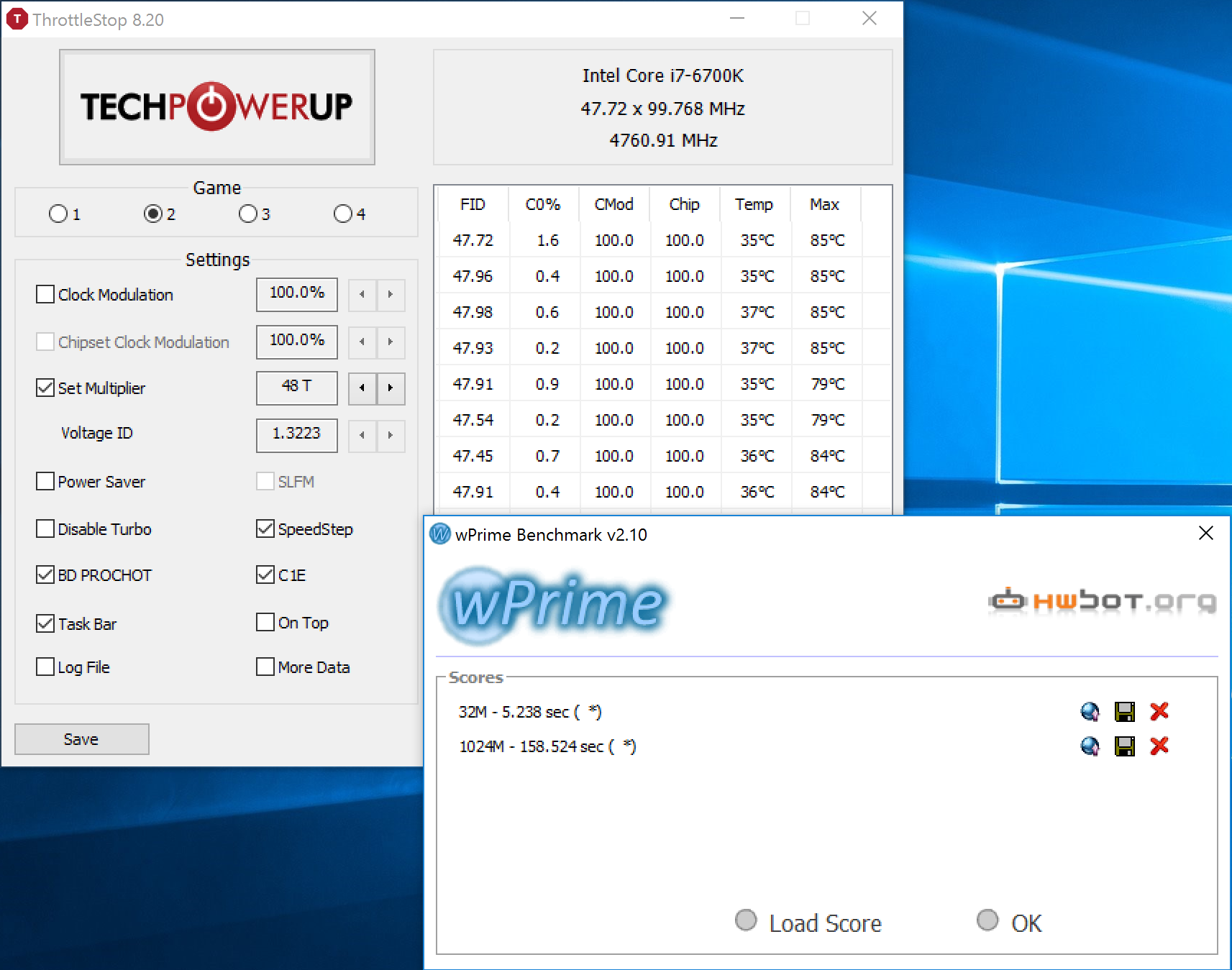Close the wPrime Benchmark window
1232x970 pixels.
[x=1206, y=534]
